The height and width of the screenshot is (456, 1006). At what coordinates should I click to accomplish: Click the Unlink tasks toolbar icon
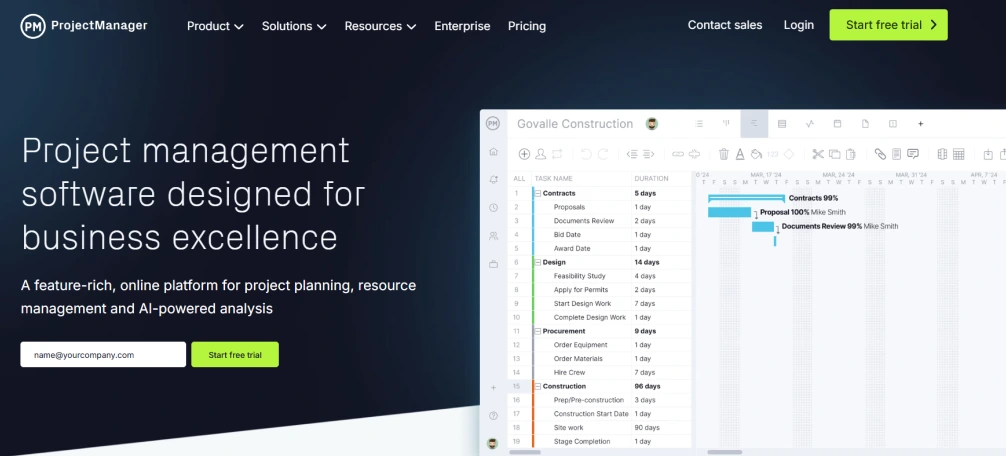[x=694, y=154]
